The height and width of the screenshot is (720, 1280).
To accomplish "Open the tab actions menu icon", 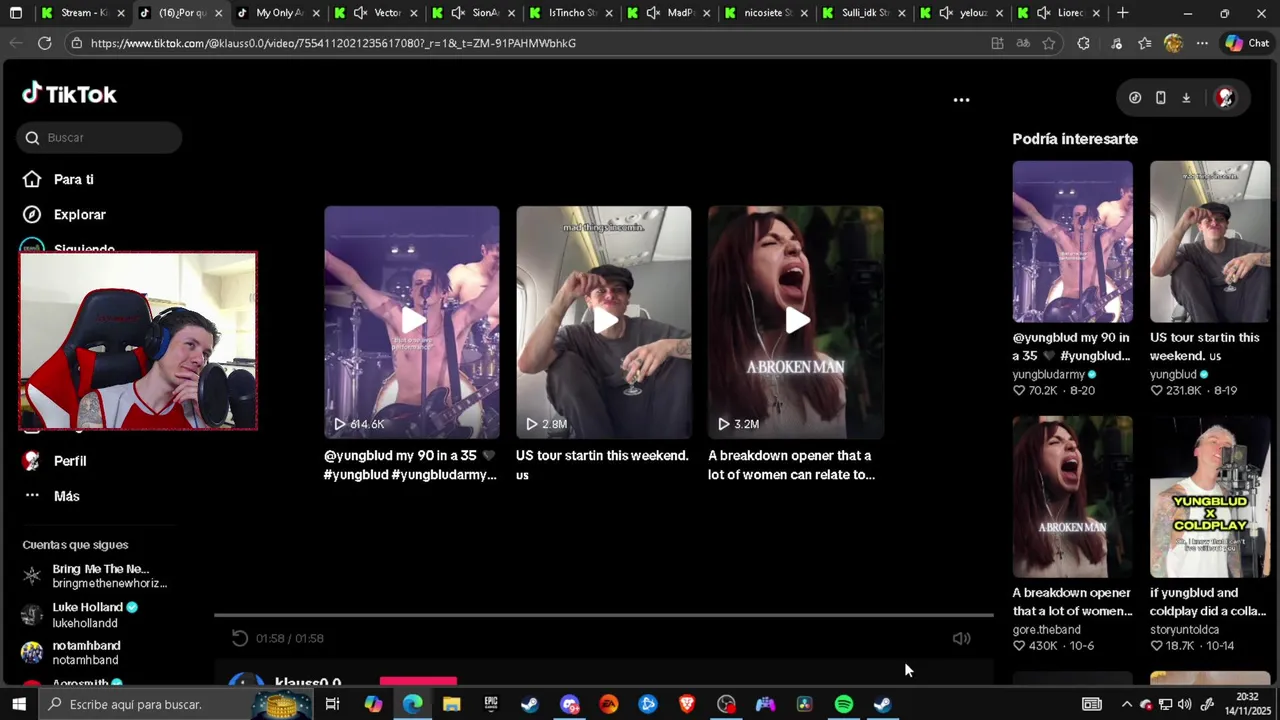I will click(x=15, y=13).
